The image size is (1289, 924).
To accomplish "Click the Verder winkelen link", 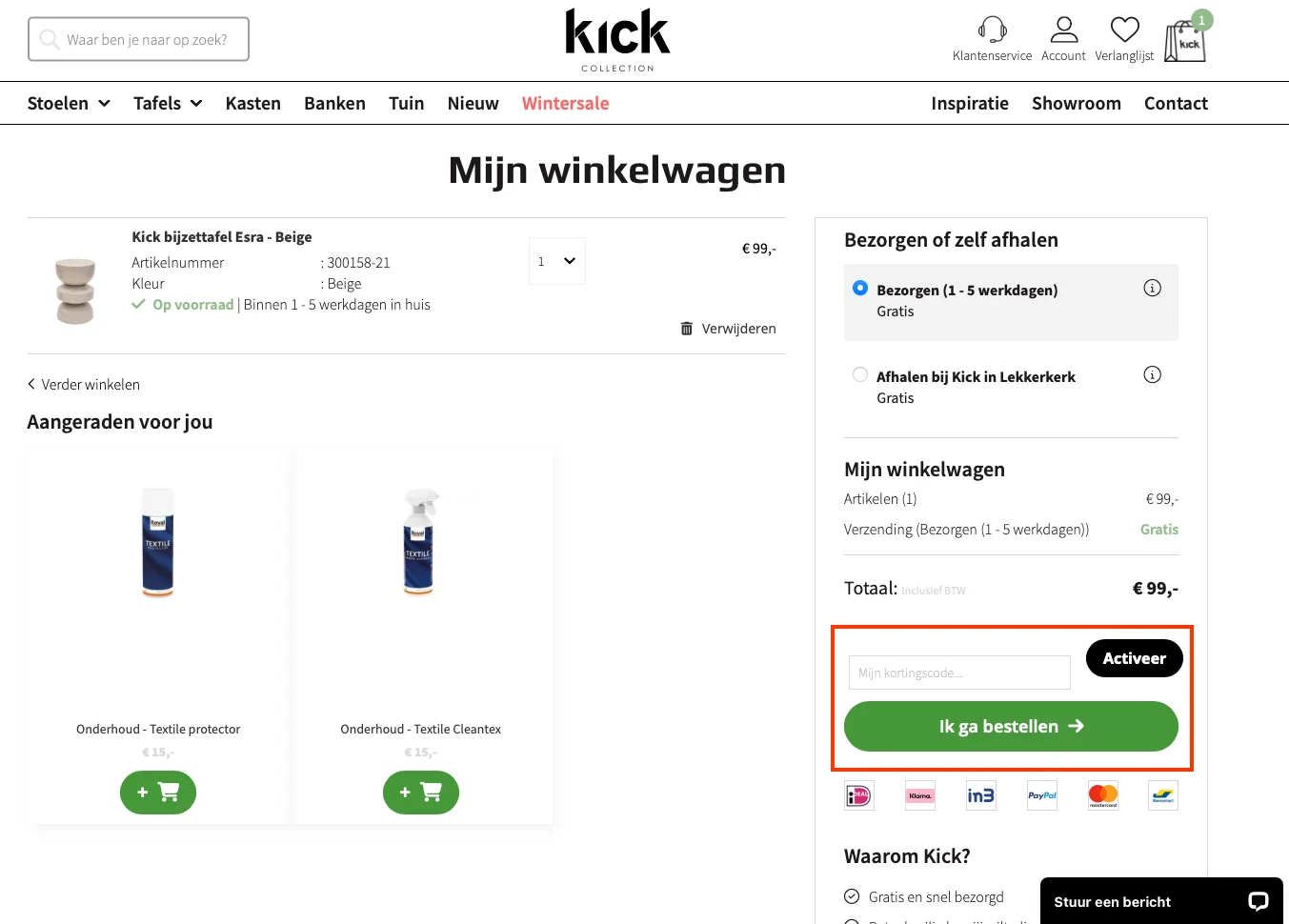I will tap(84, 384).
